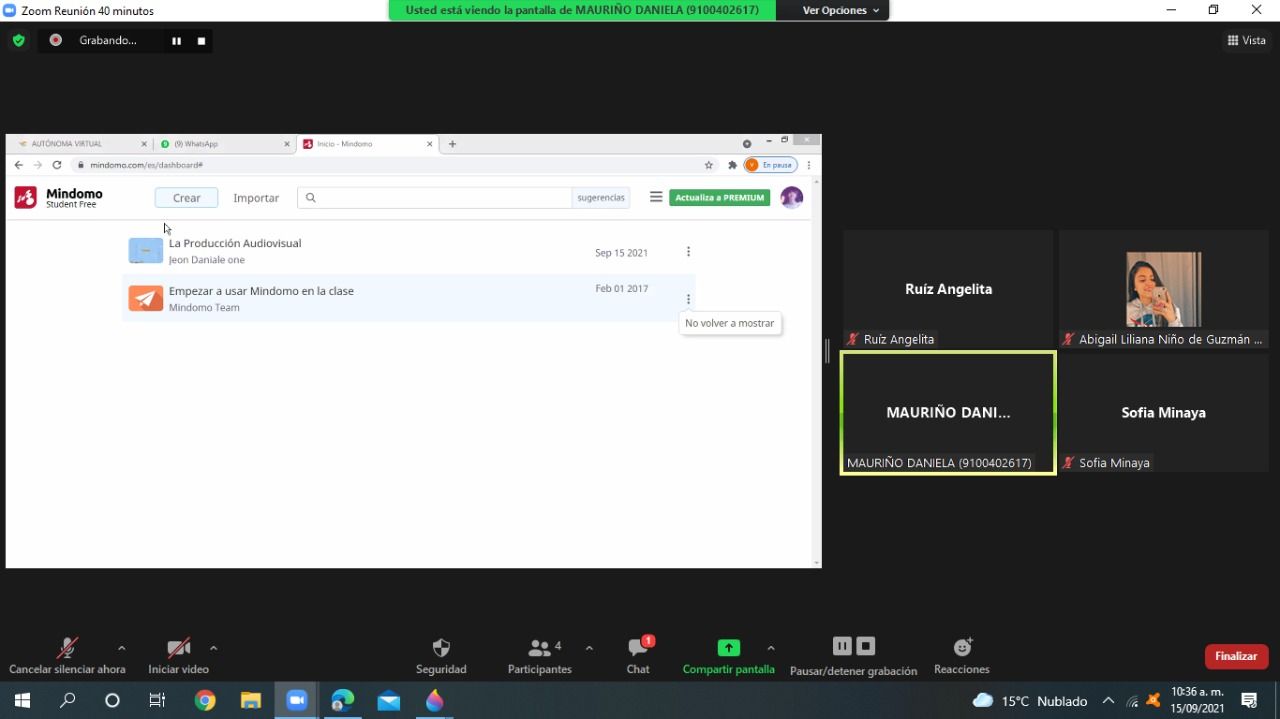Click the green encryption shield icon

[18, 41]
